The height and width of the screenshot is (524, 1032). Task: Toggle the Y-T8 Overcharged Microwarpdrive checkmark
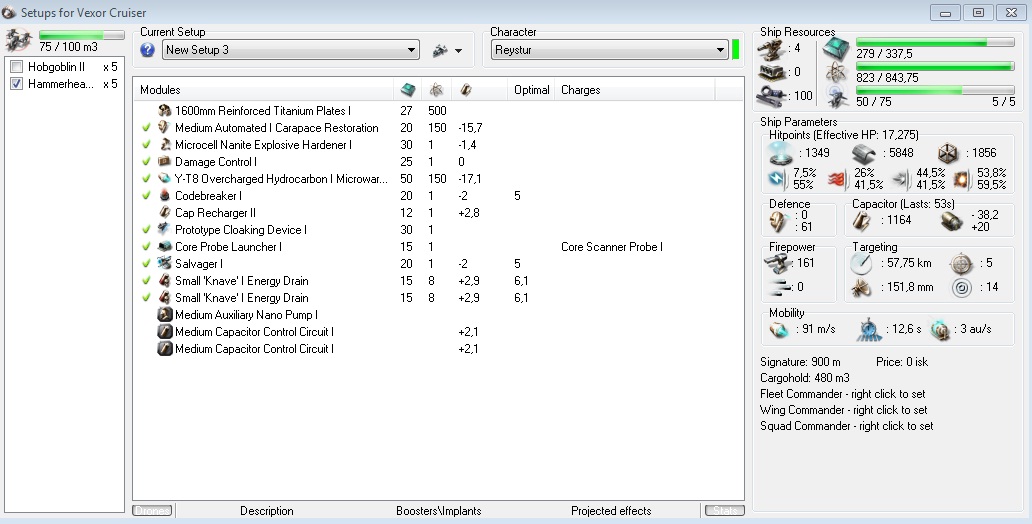point(146,178)
